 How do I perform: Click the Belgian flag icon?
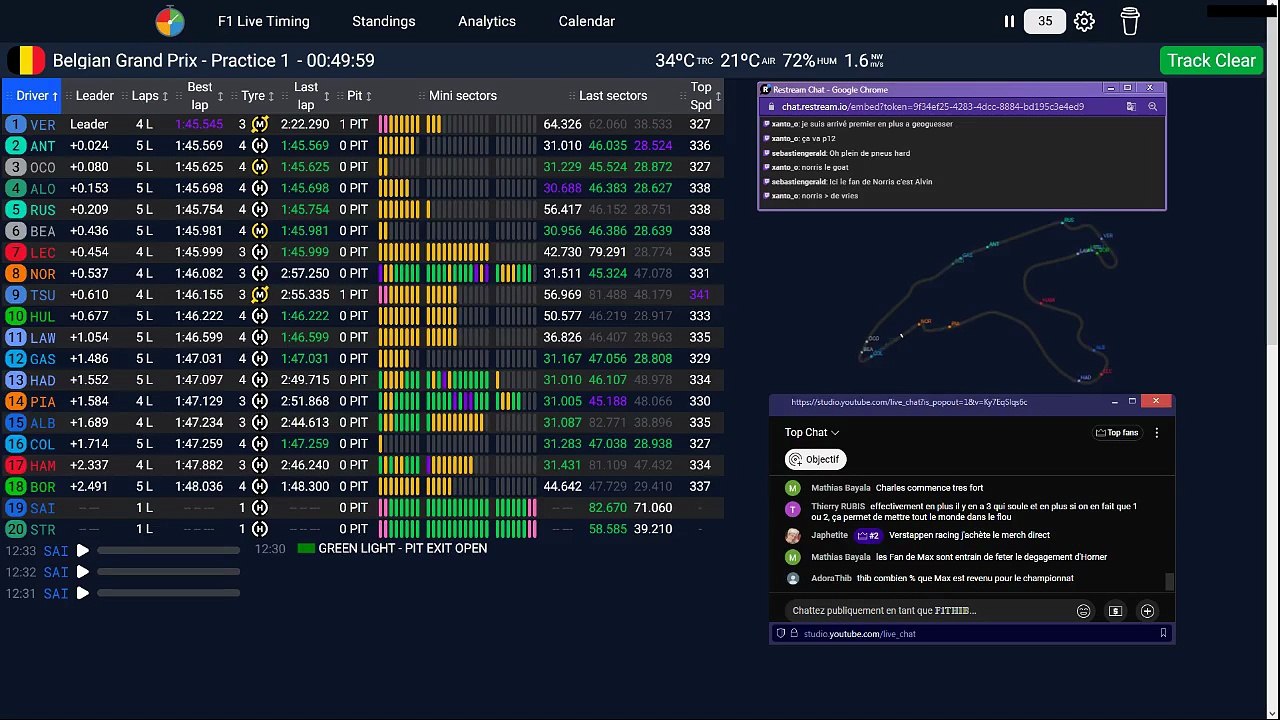[26, 60]
